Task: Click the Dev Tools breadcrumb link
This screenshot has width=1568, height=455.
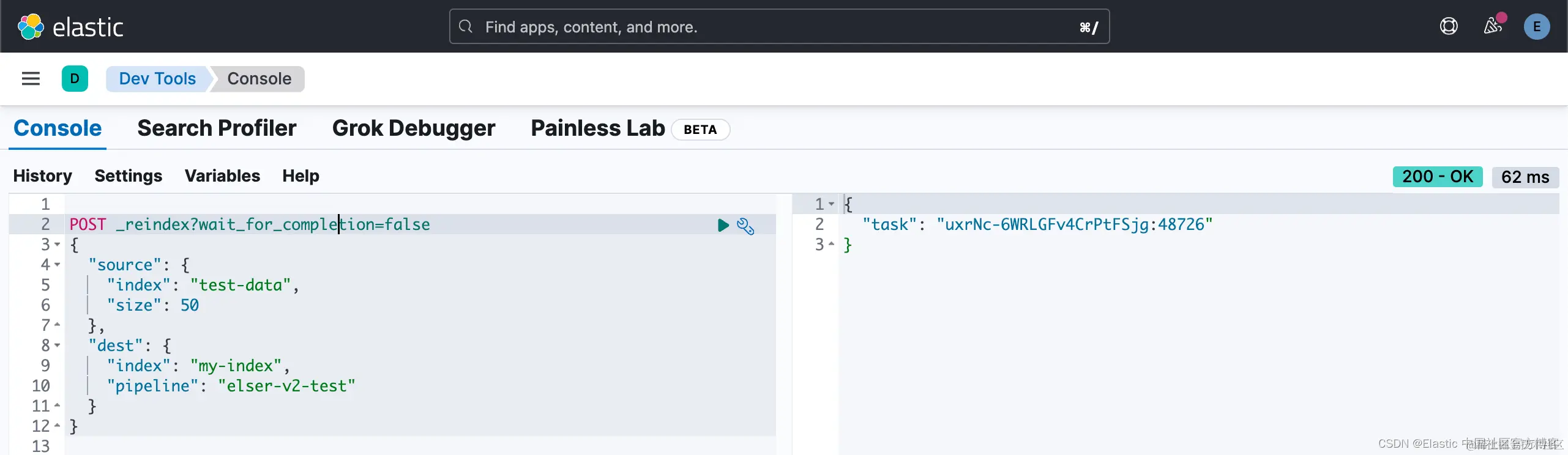Action: pos(157,79)
